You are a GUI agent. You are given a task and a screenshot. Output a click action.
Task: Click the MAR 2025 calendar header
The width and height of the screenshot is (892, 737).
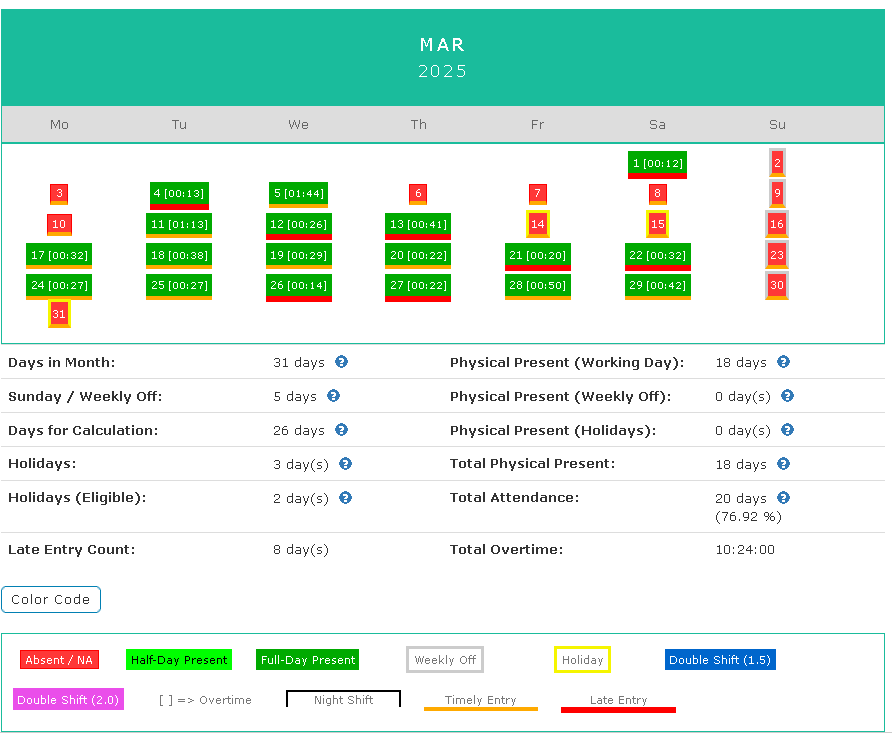pos(443,58)
